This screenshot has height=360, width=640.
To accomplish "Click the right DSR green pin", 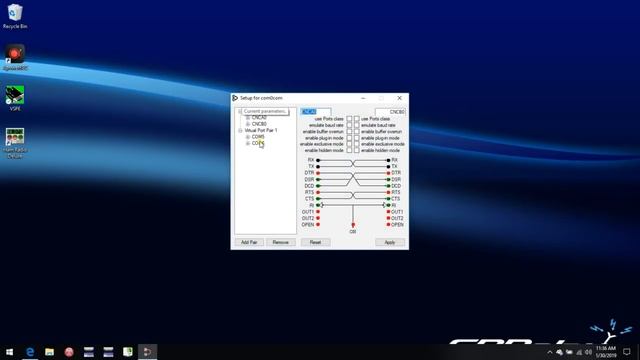I will pyautogui.click(x=389, y=180).
